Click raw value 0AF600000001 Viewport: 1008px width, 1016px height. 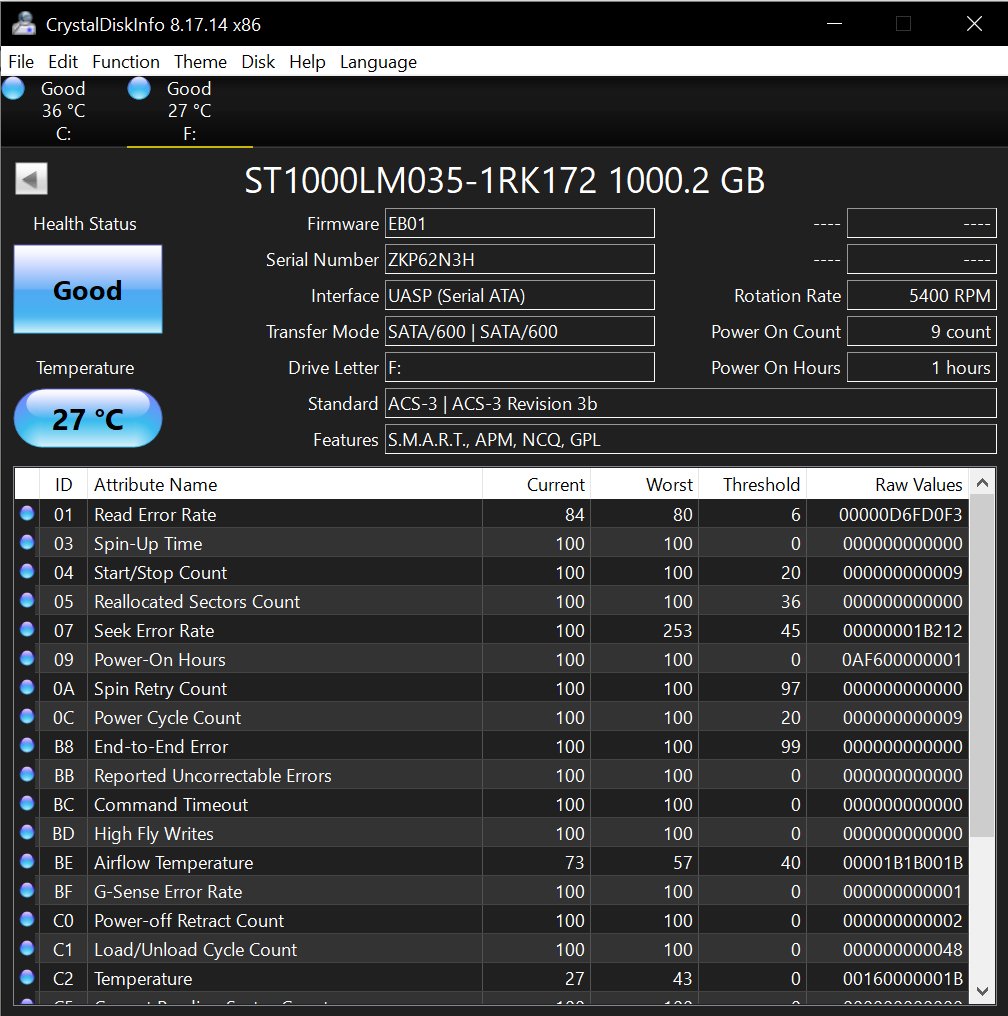(x=902, y=660)
